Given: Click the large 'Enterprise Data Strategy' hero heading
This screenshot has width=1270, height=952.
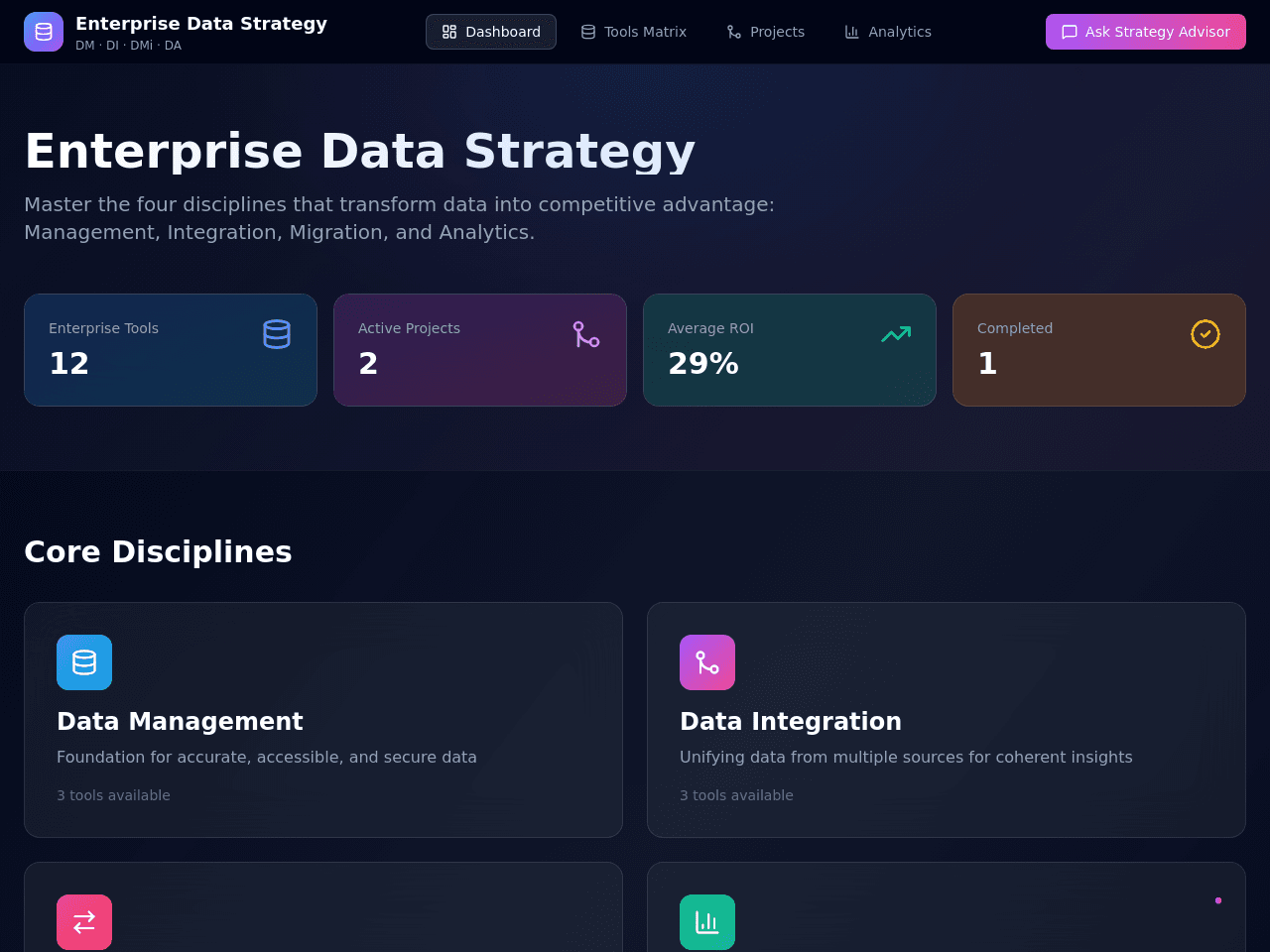Looking at the screenshot, I should [359, 152].
